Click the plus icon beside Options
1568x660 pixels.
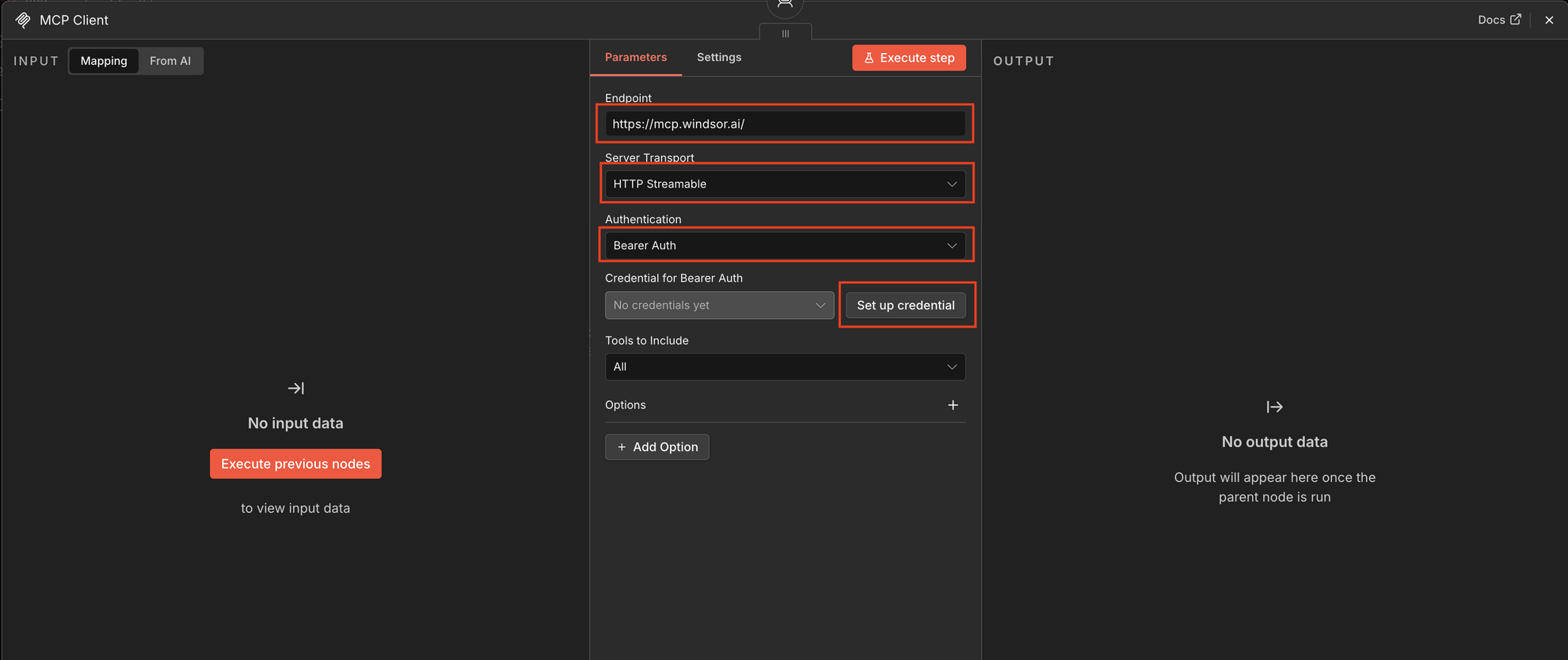[953, 405]
